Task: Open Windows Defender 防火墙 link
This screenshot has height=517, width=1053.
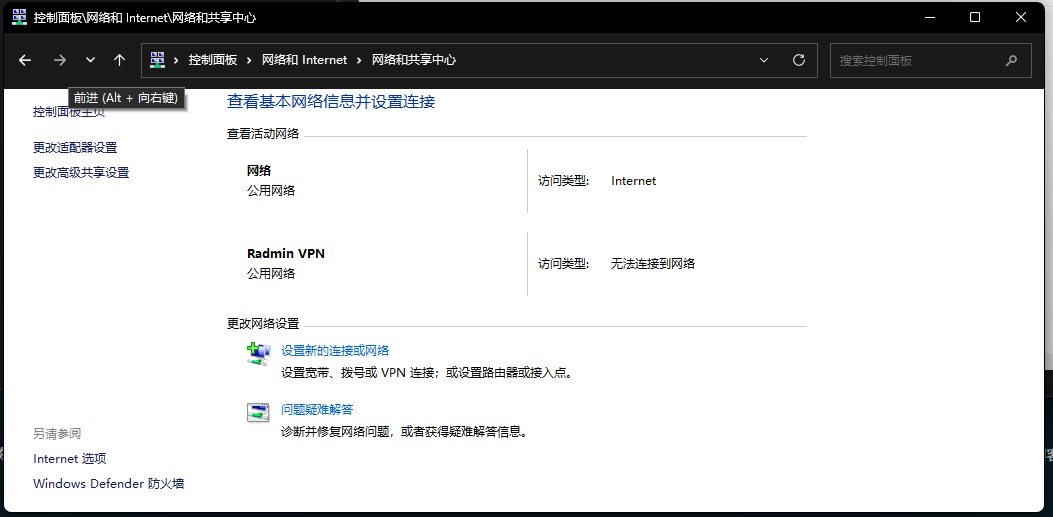Action: coord(109,483)
